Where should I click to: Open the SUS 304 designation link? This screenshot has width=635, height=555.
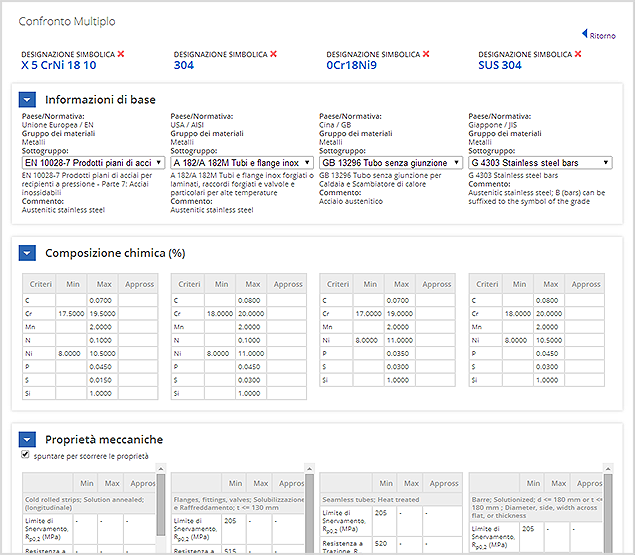pyautogui.click(x=500, y=65)
